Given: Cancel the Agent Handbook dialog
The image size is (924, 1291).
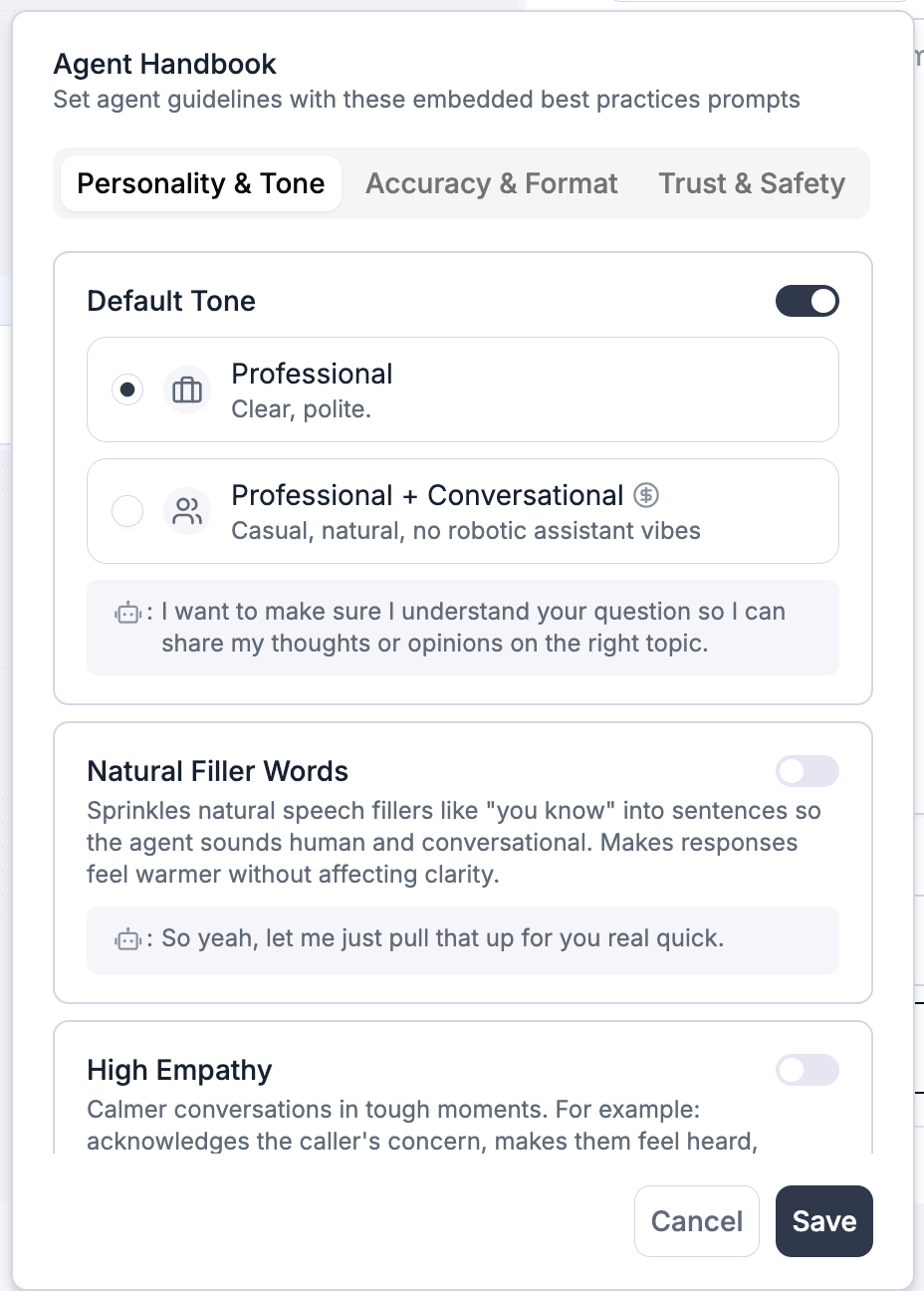Looking at the screenshot, I should (697, 1221).
